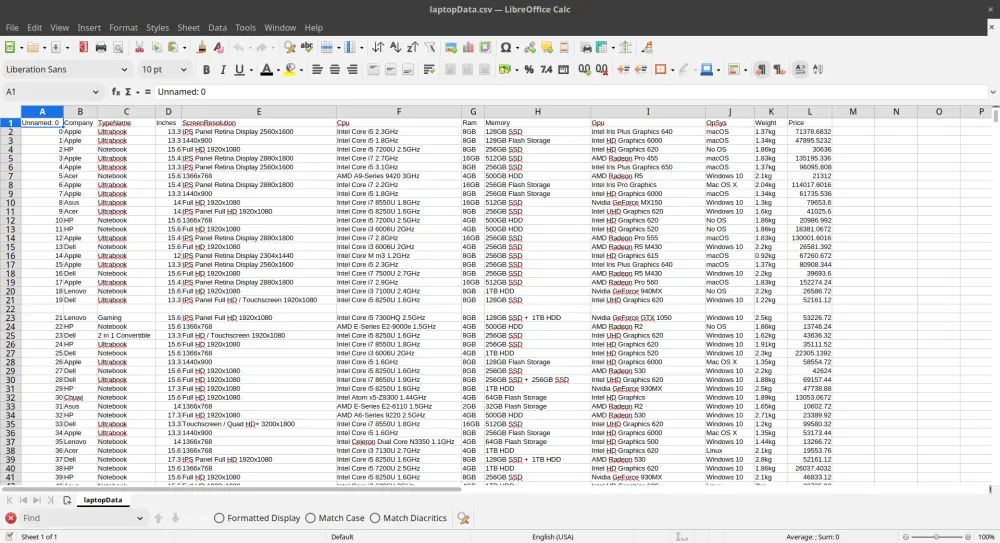Insert Image via toolbar icon

coord(451,47)
